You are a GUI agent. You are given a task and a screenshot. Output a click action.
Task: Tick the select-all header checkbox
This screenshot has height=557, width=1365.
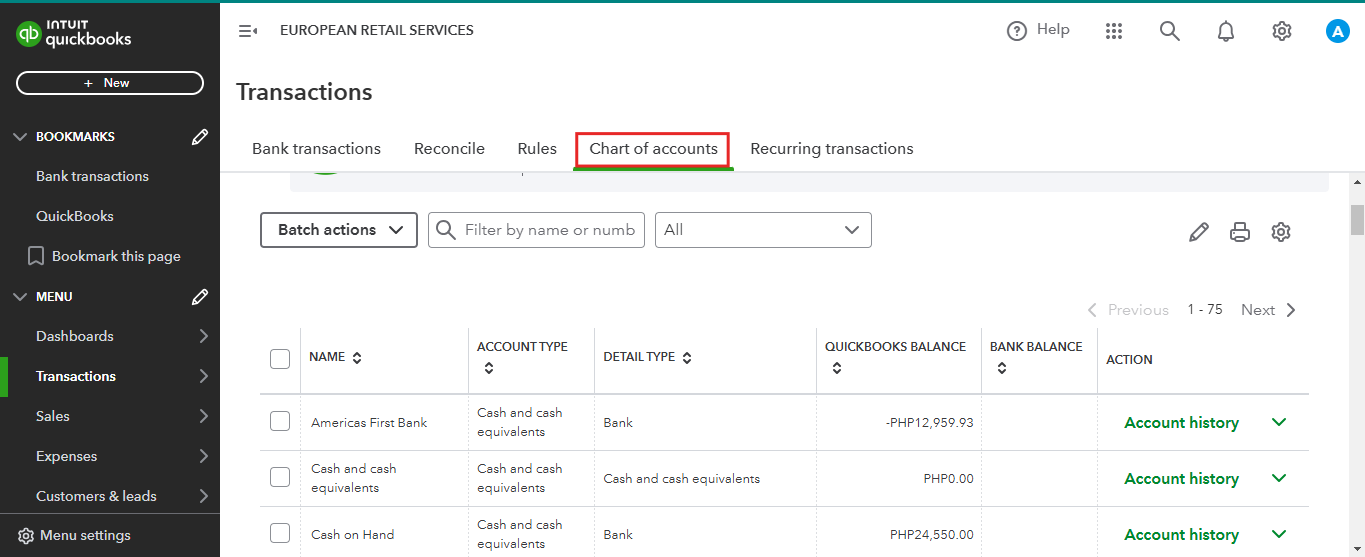(x=280, y=359)
